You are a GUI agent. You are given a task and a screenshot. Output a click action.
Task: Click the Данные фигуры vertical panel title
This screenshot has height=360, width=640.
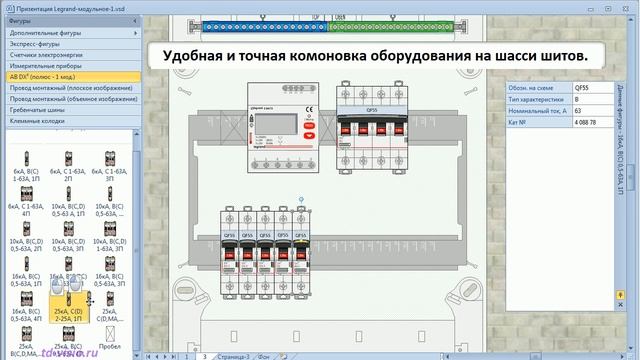tap(620, 139)
